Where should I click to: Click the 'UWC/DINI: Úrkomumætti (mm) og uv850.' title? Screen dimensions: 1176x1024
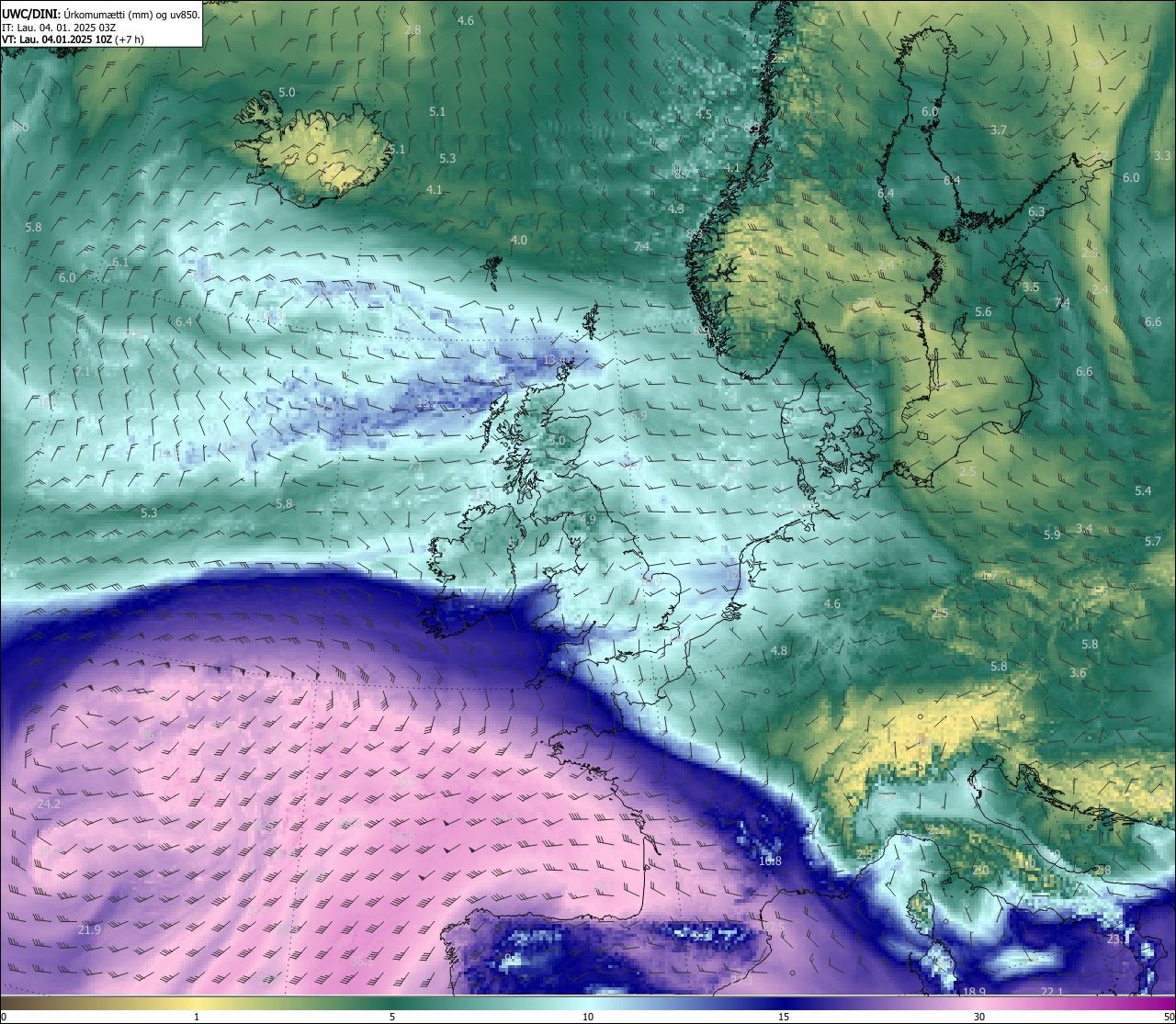[101, 15]
